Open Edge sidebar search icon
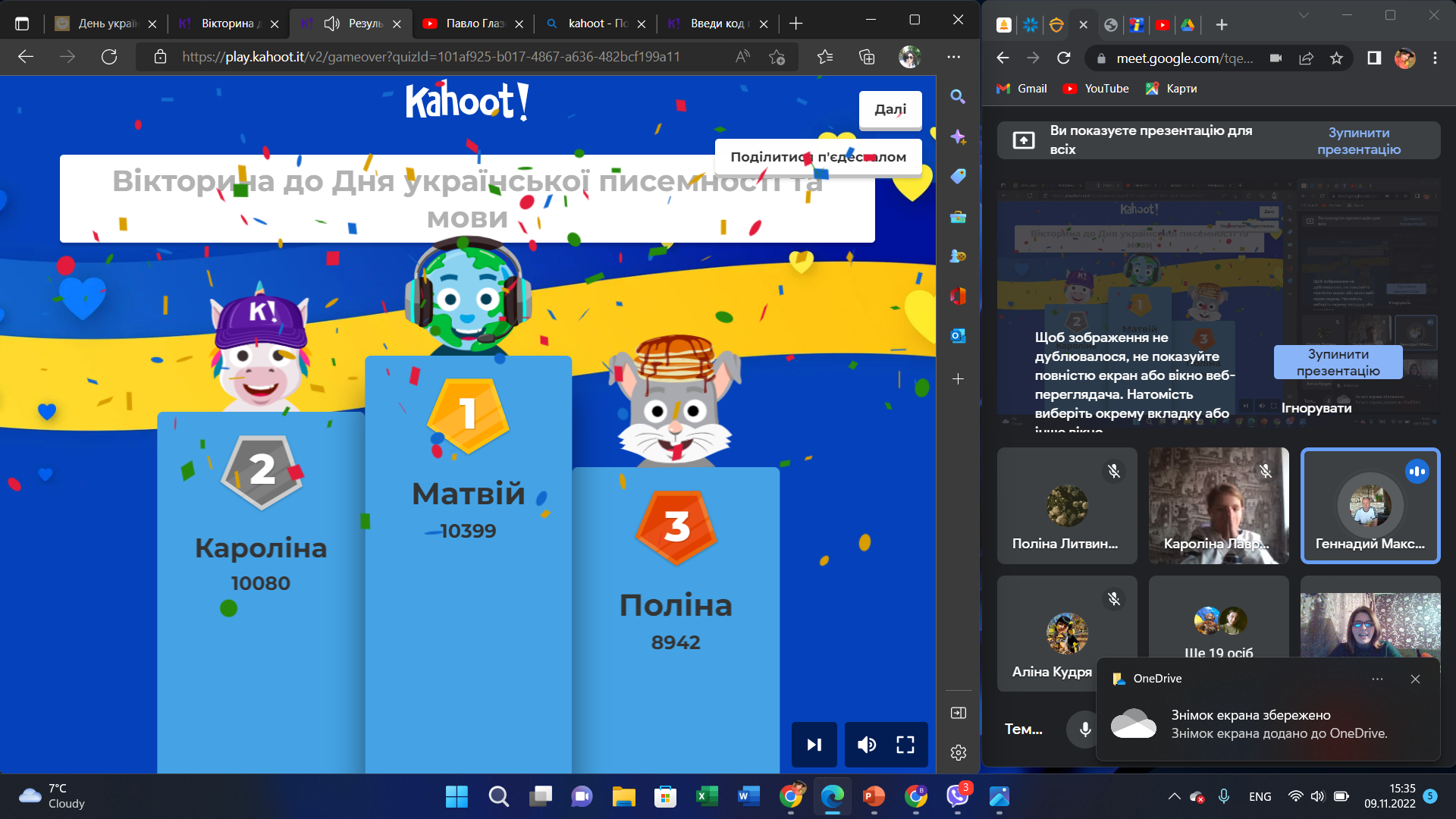Viewport: 1456px width, 819px height. (958, 96)
